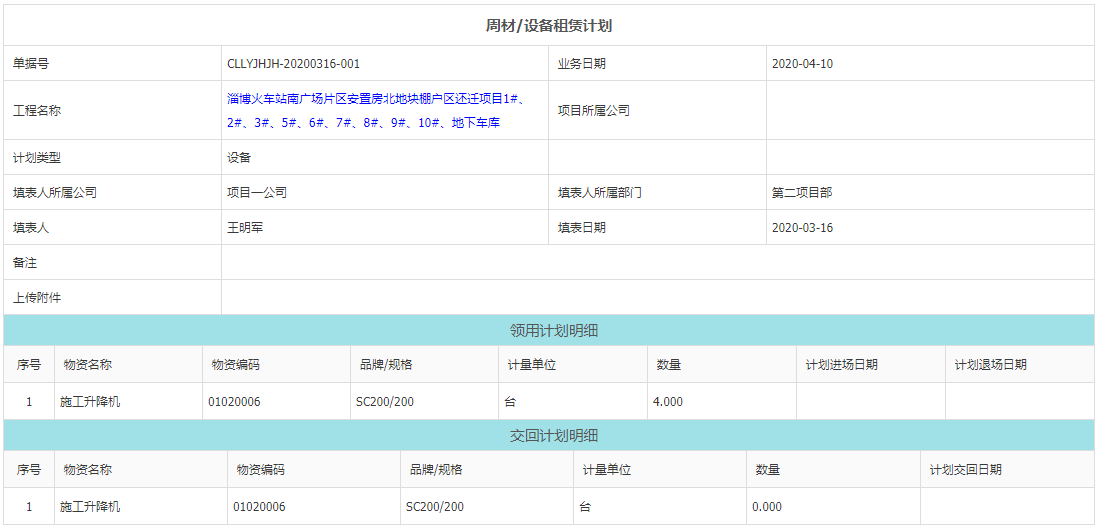Select the quantity 0.000
Image resolution: width=1096 pixels, height=525 pixels.
coord(767,506)
